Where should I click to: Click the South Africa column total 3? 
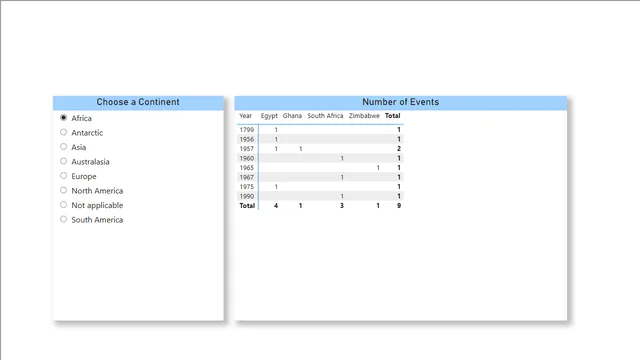(342, 206)
